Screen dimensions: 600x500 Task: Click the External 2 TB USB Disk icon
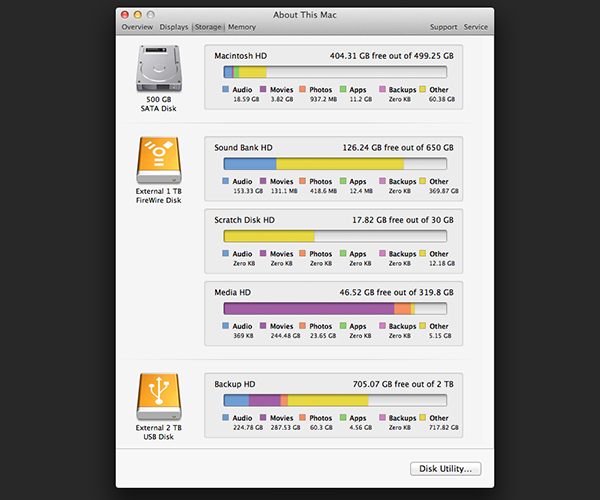(x=159, y=397)
